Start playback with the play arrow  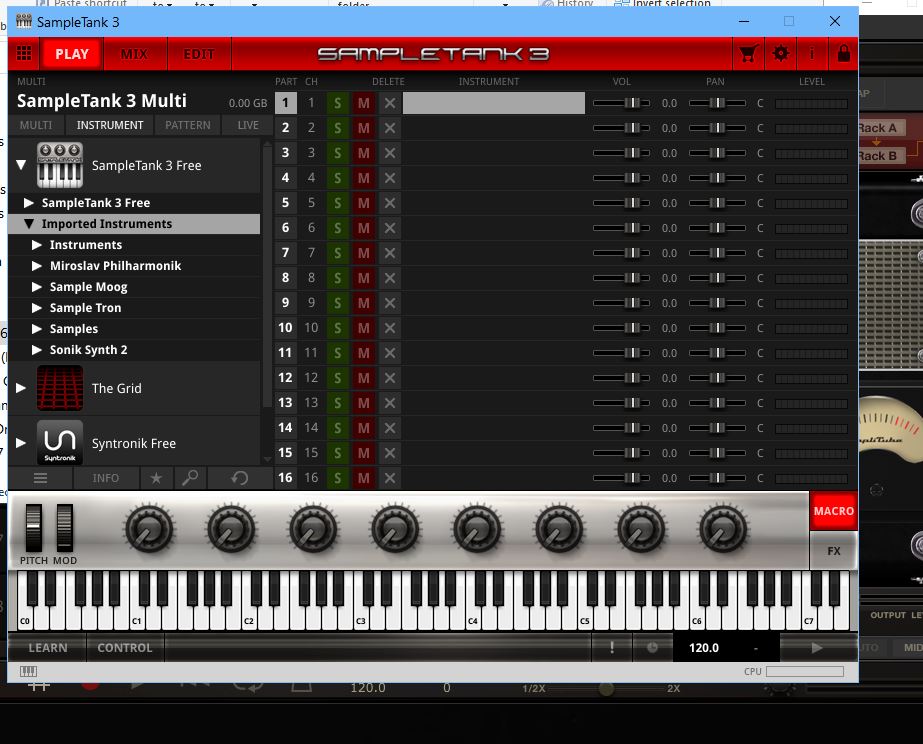coord(816,647)
